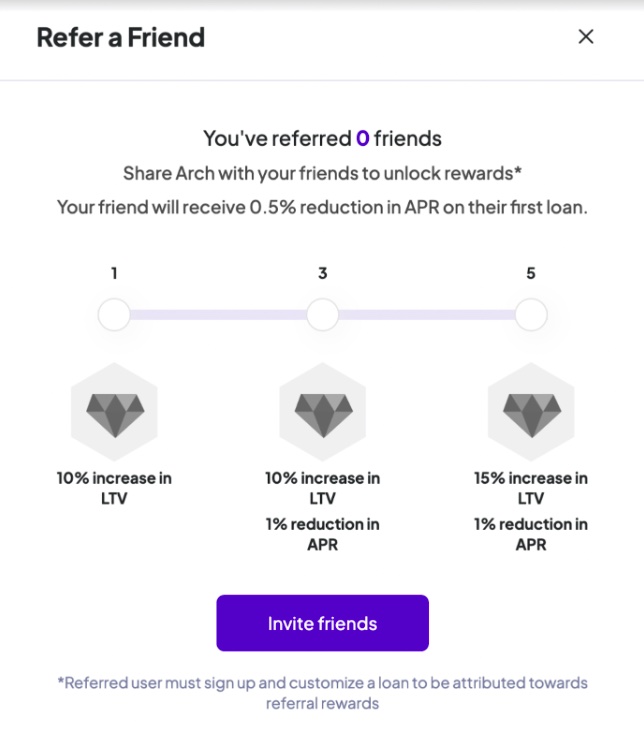
Task: Click the milestone label number 1
Action: pos(114,273)
